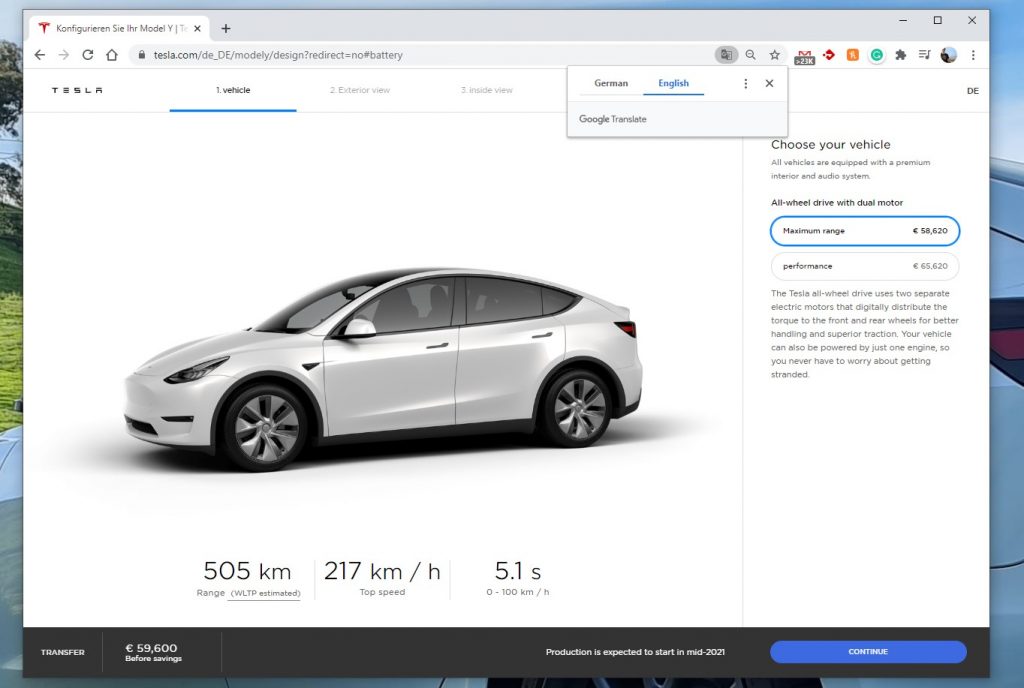The height and width of the screenshot is (688, 1024).
Task: Go to the 3. inside view step
Action: pyautogui.click(x=487, y=90)
